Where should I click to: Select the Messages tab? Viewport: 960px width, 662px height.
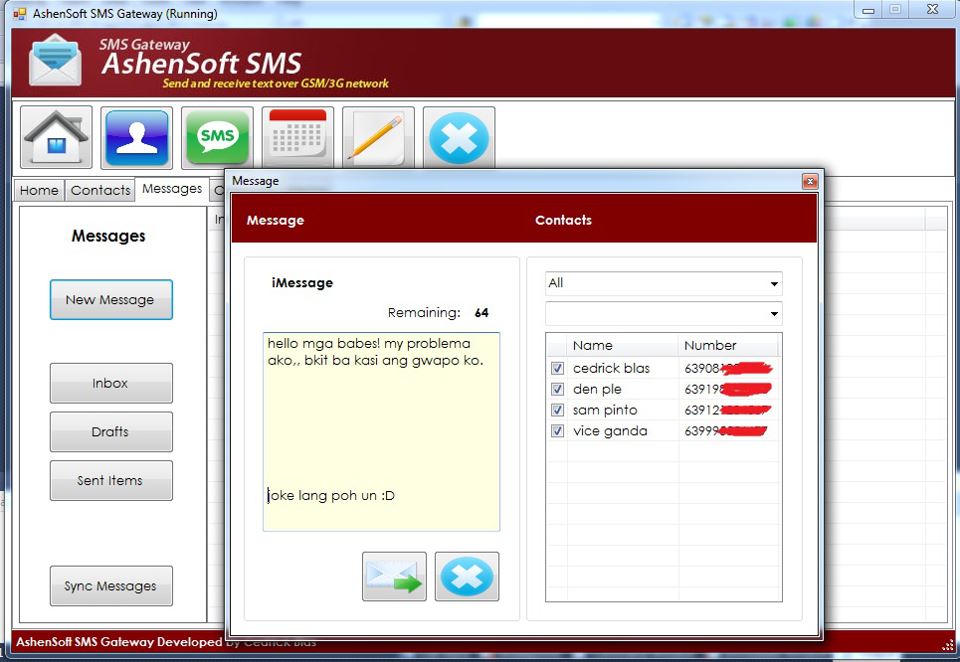point(172,189)
